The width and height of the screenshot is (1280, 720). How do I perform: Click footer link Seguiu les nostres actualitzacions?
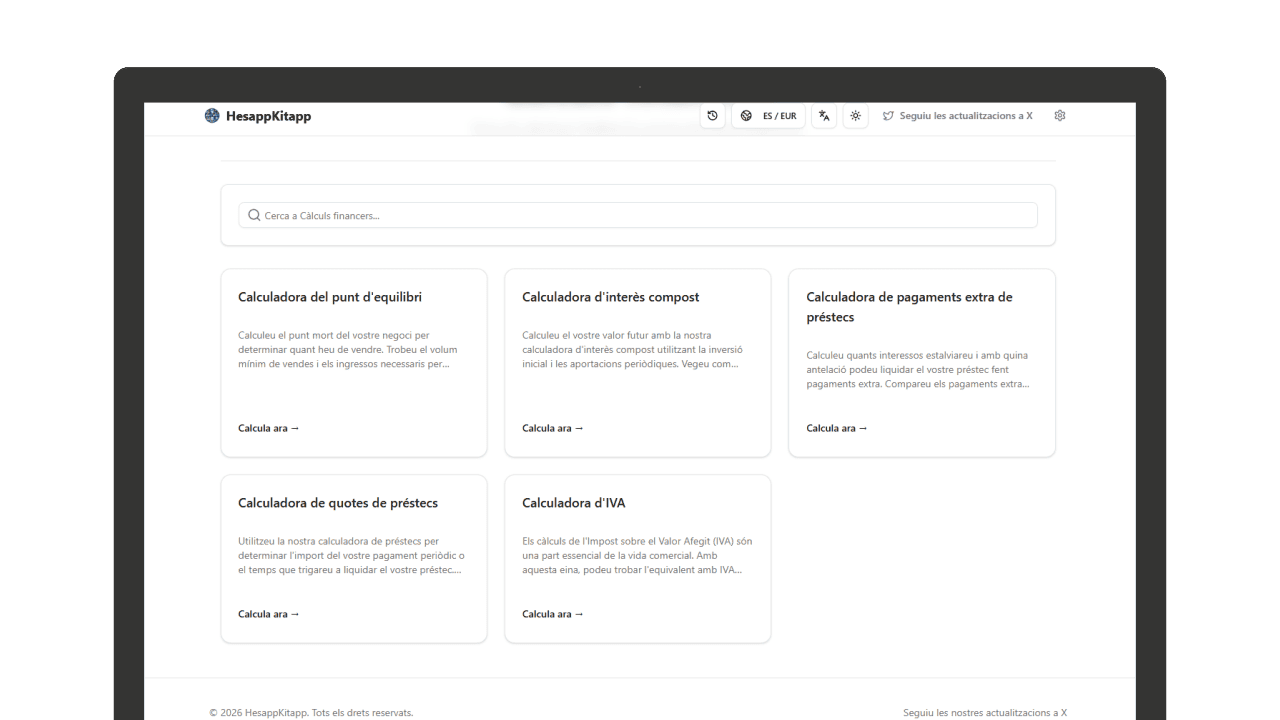tap(984, 713)
